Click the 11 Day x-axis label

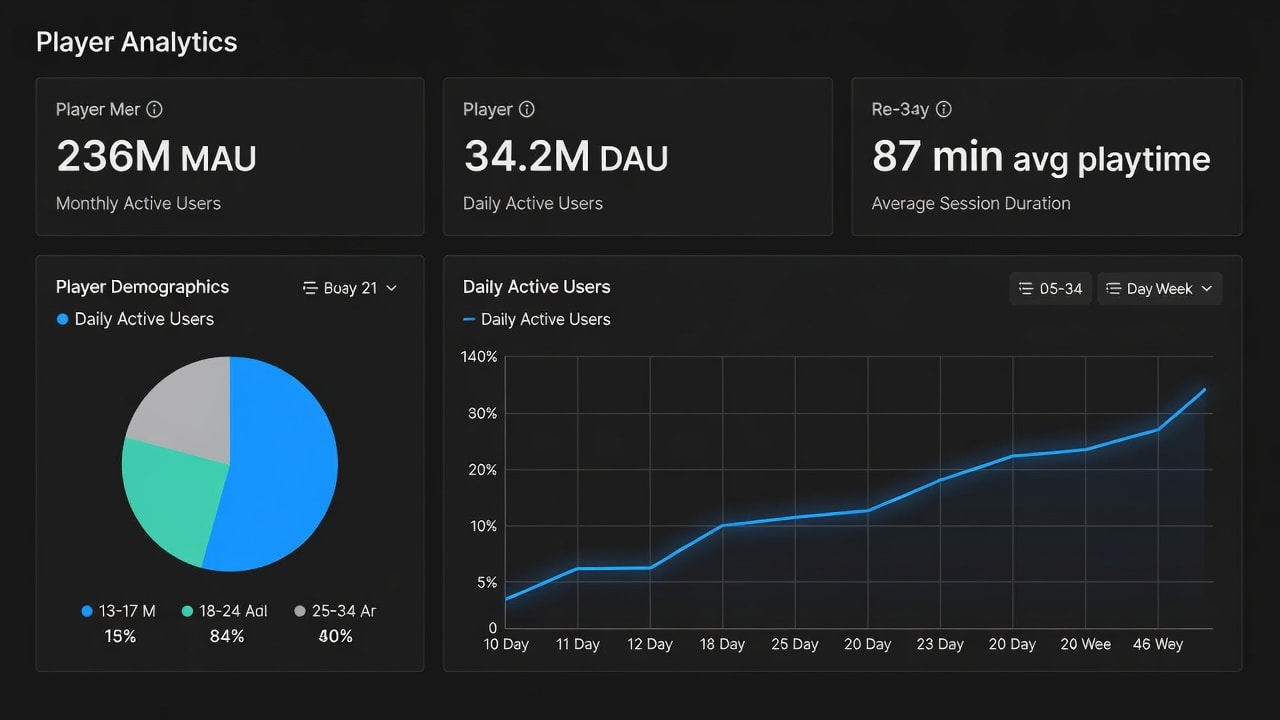point(578,644)
